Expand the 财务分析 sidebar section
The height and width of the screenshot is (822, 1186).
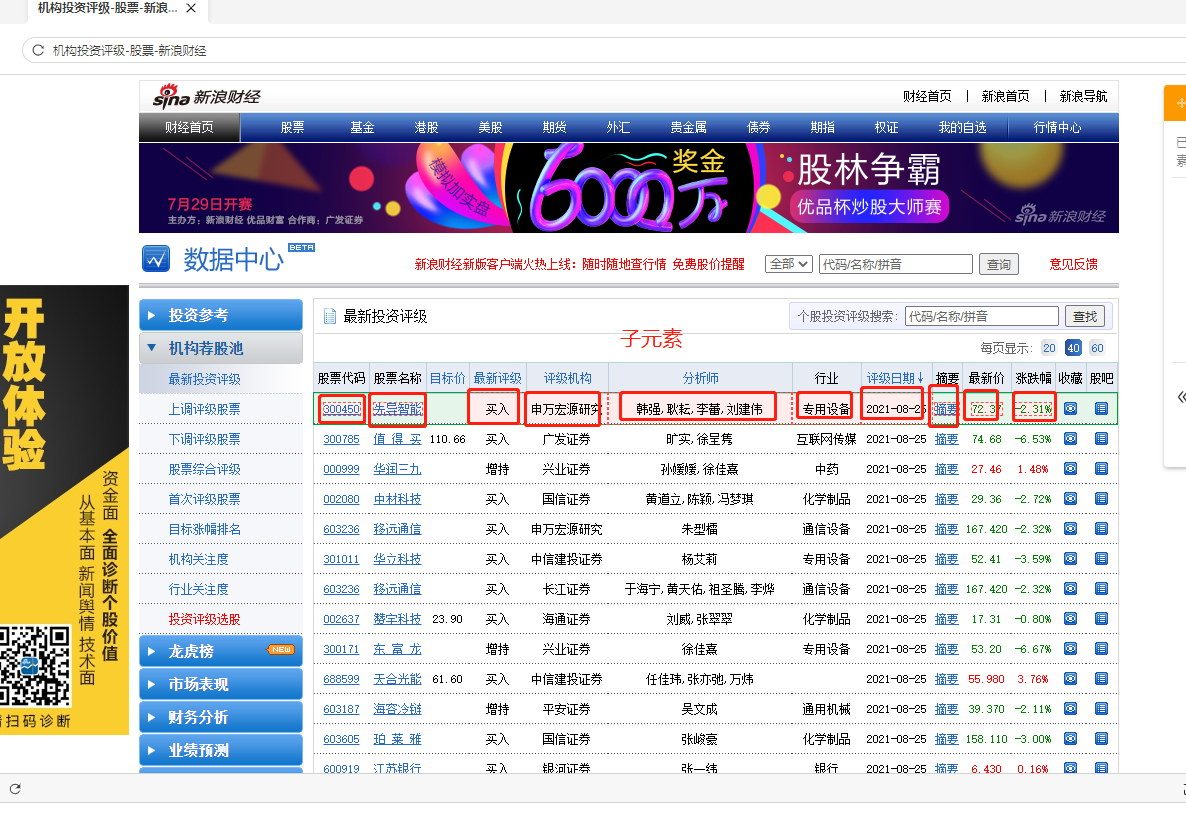pos(221,717)
